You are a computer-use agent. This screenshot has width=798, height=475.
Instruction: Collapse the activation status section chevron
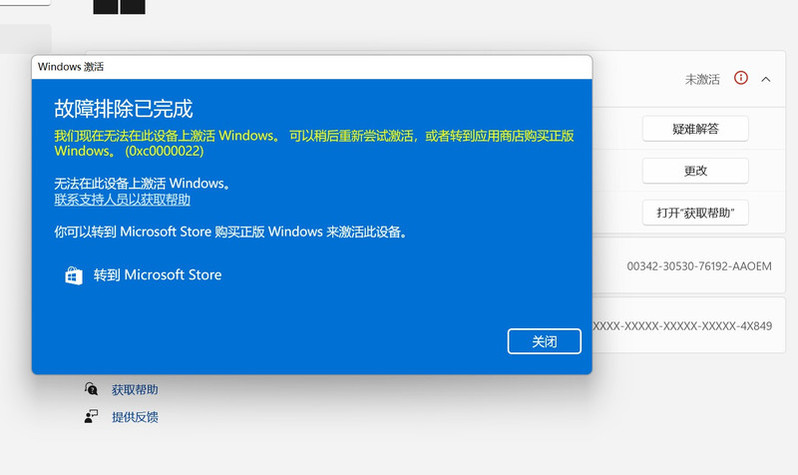point(766,79)
